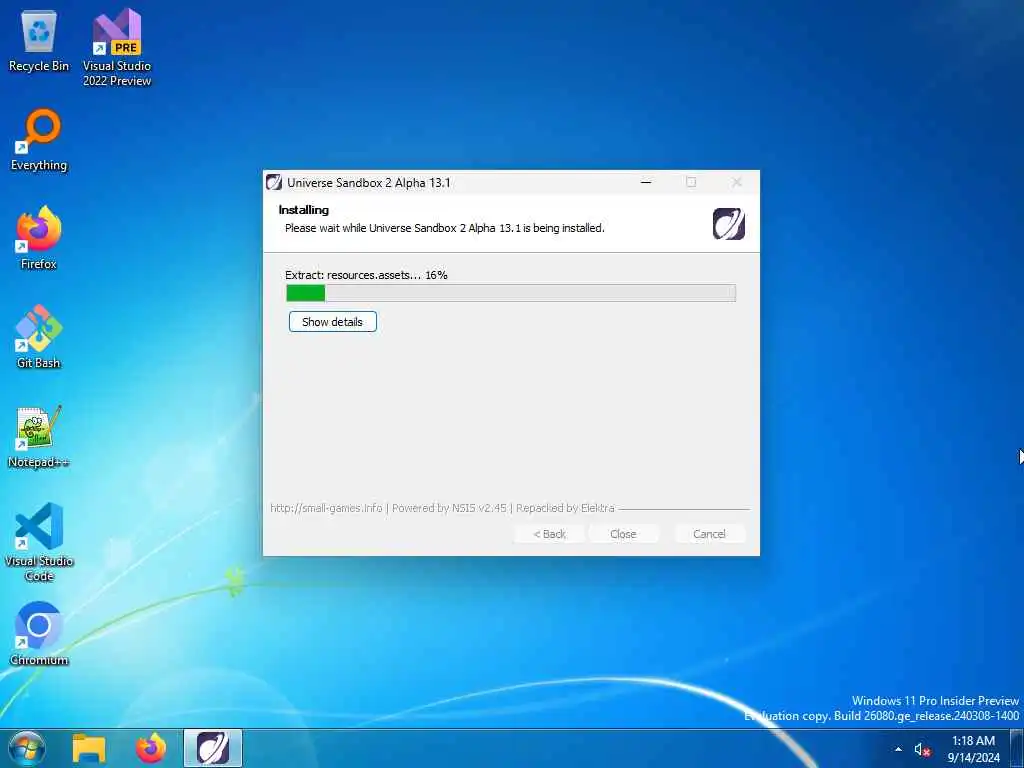Screen dimensions: 1024x768
Task: Click the Show details button
Action: pyautogui.click(x=332, y=322)
